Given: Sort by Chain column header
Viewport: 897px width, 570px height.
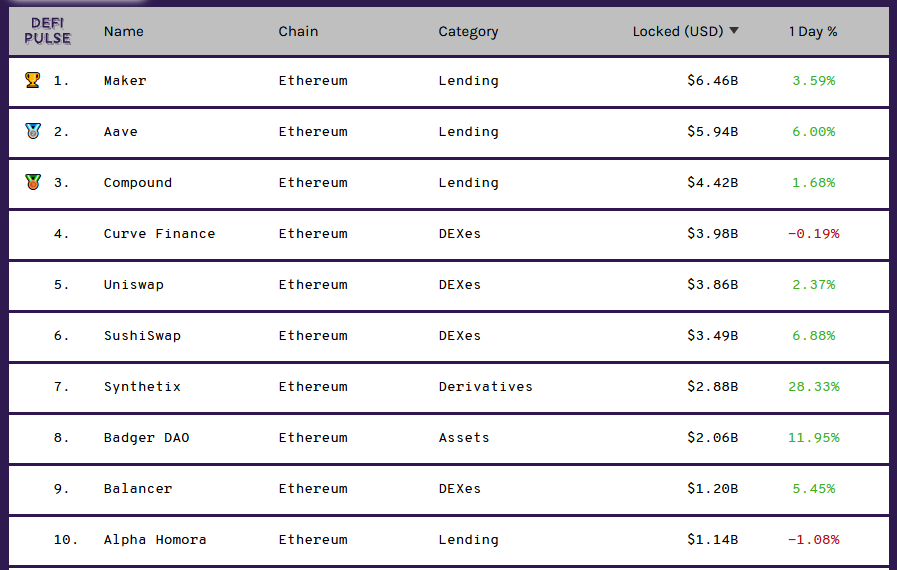Looking at the screenshot, I should tap(298, 31).
